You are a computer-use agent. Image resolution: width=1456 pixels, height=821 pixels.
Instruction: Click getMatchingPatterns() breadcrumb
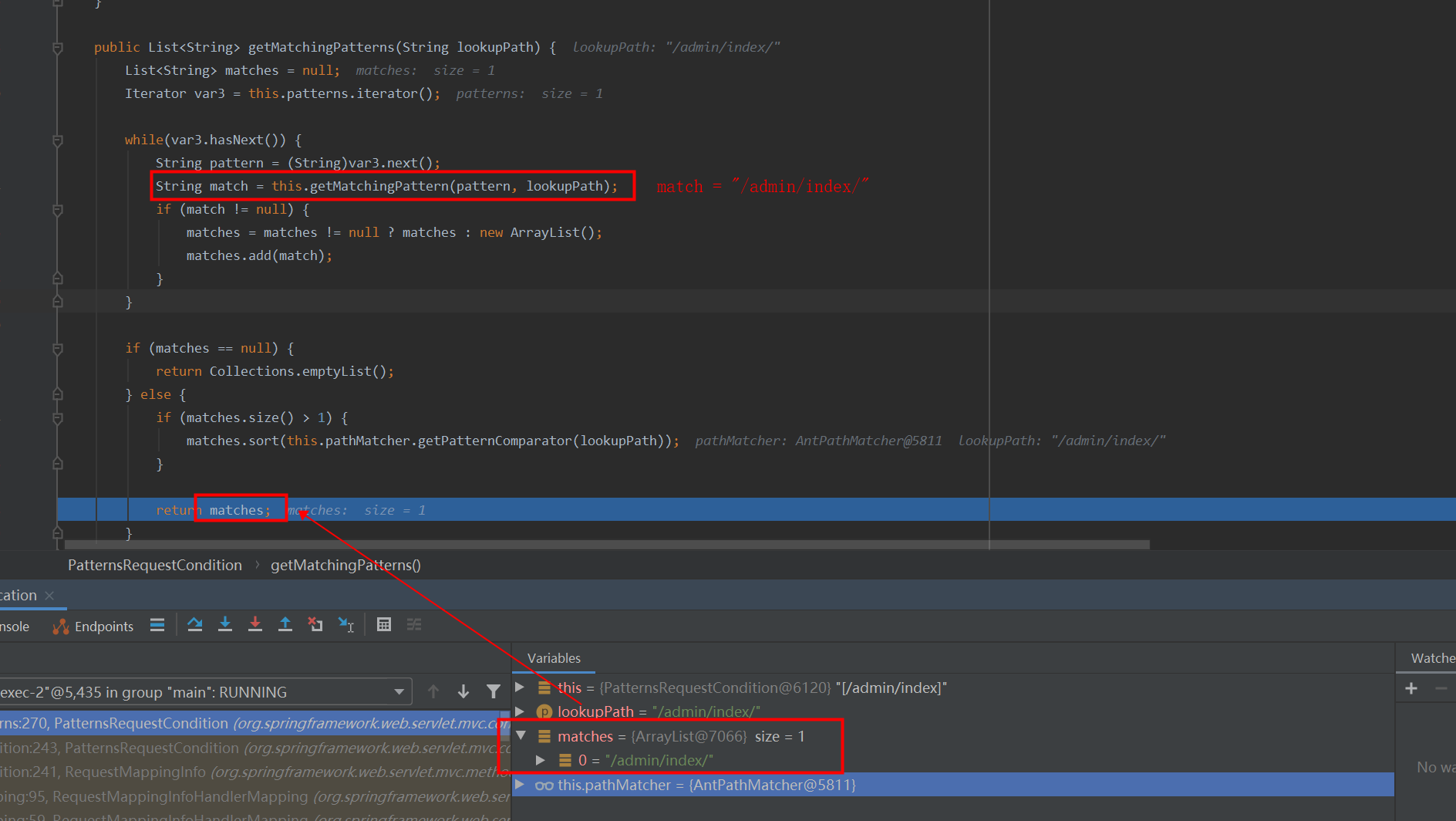point(345,565)
